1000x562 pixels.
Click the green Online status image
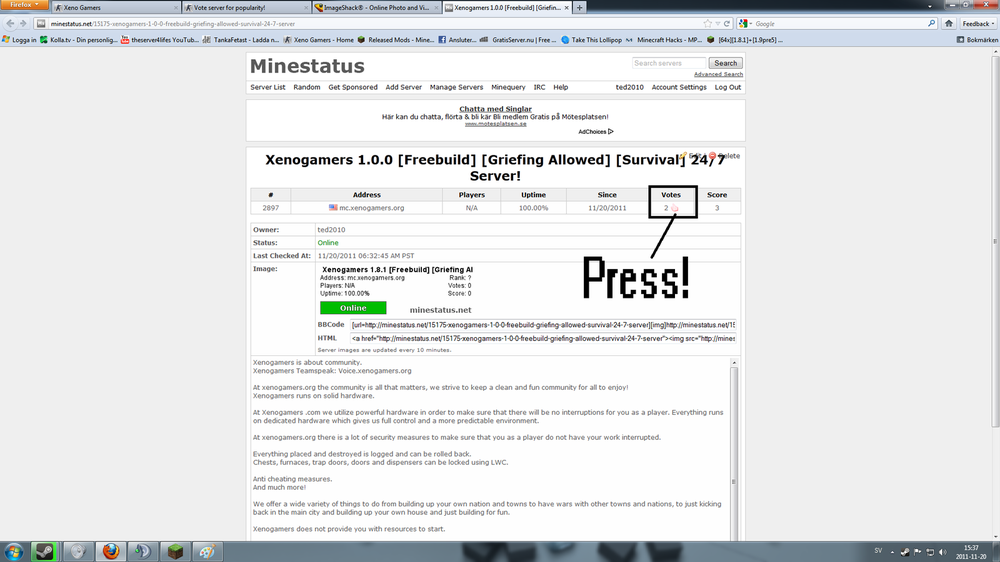click(x=353, y=308)
